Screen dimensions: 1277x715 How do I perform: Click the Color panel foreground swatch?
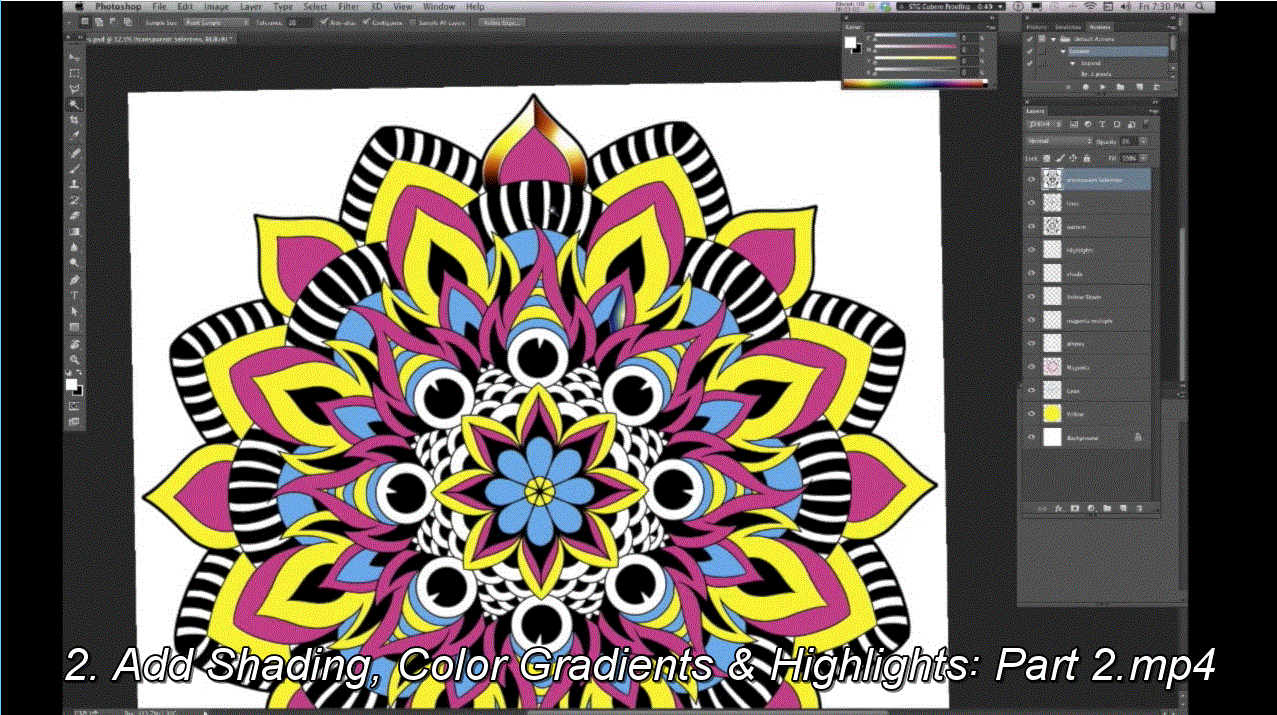click(850, 42)
